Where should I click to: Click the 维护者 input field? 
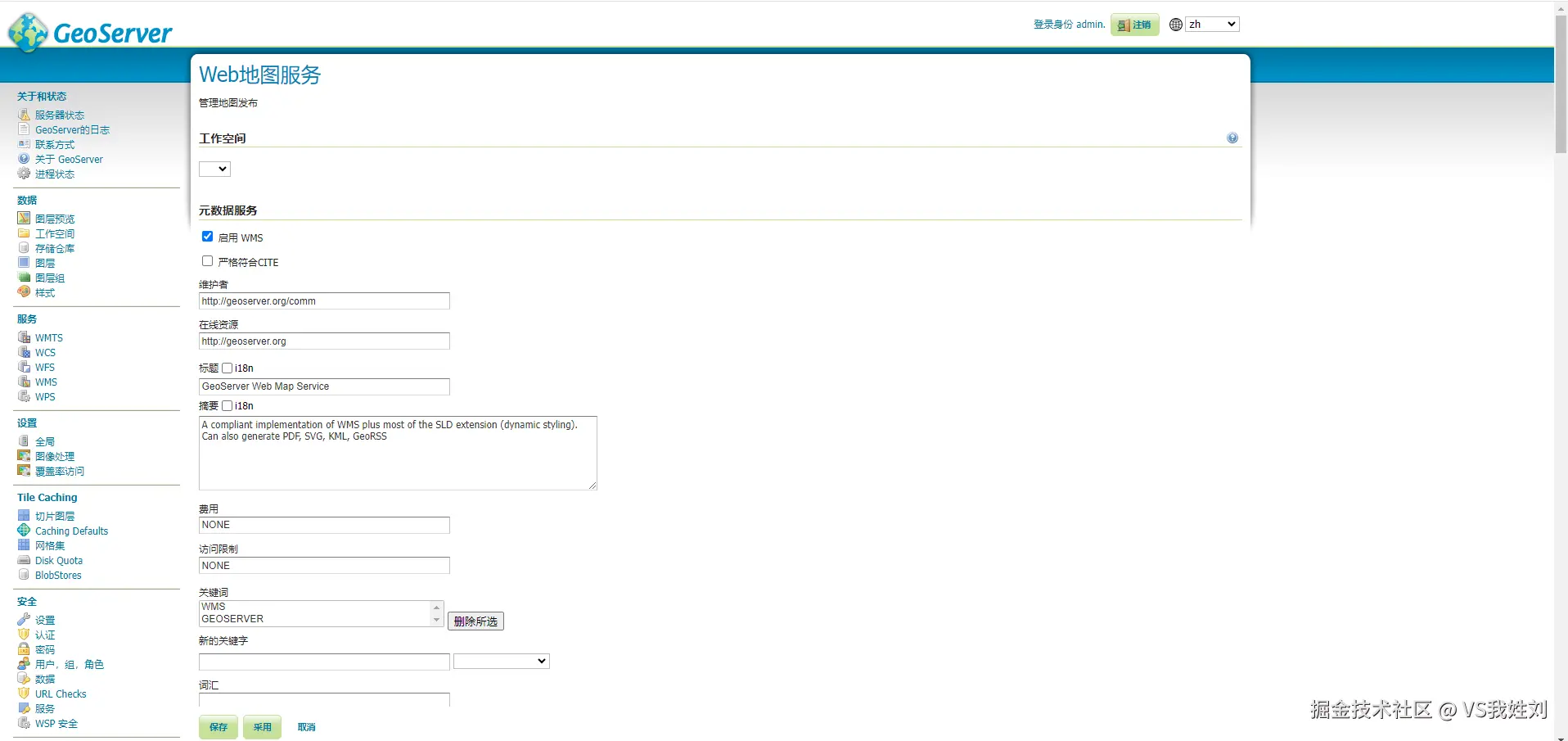(324, 301)
